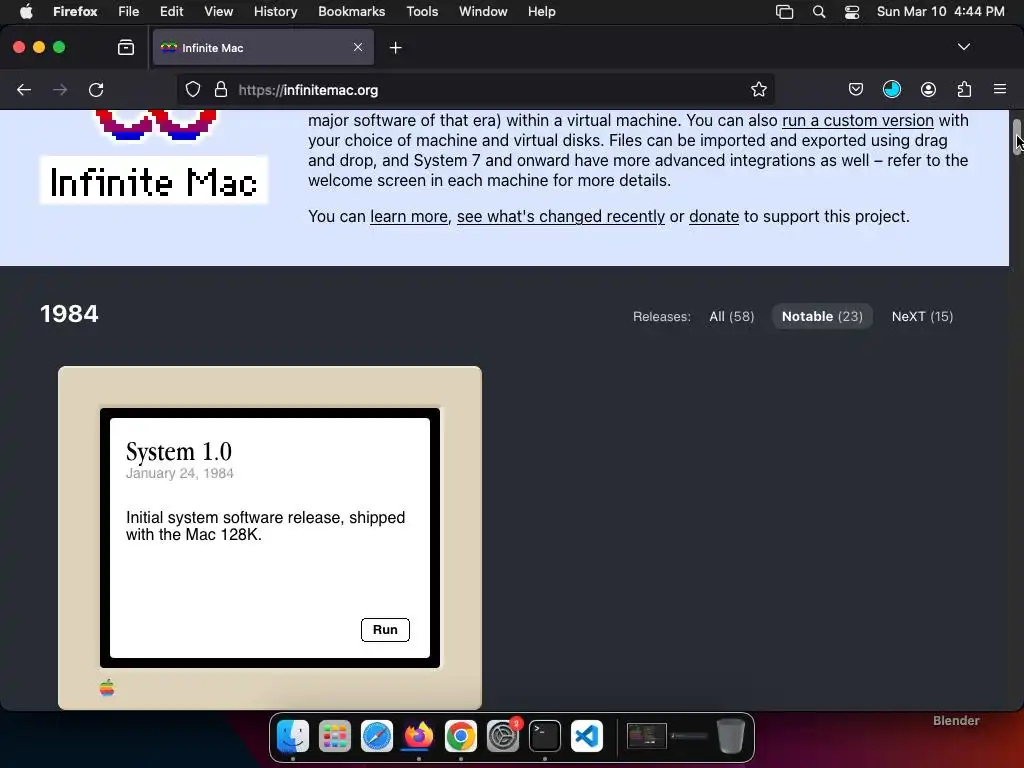Open the Firefox hamburger menu
Viewport: 1024px width, 768px height.
click(x=1000, y=89)
